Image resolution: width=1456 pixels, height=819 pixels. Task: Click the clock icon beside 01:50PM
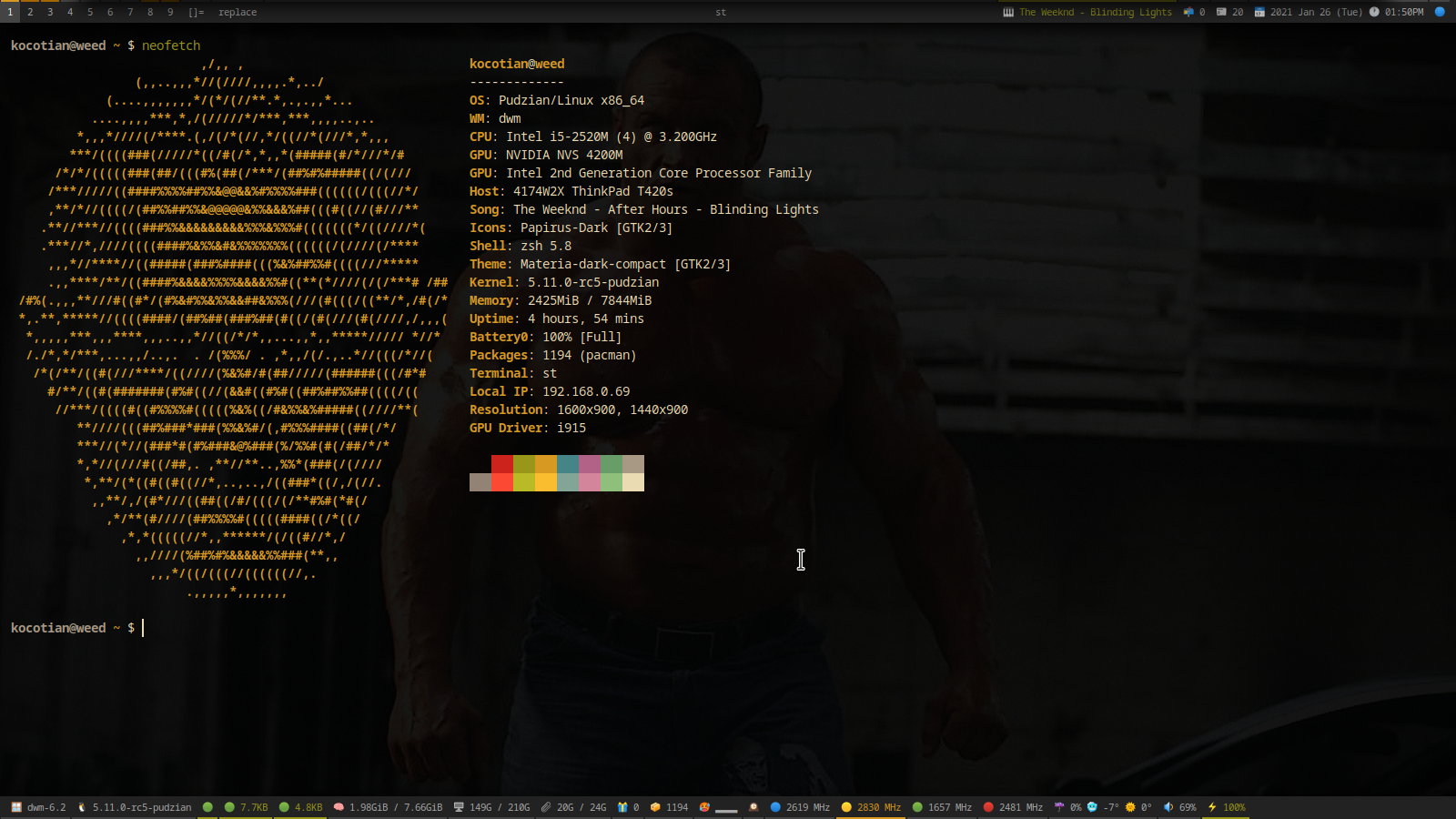tap(1374, 12)
